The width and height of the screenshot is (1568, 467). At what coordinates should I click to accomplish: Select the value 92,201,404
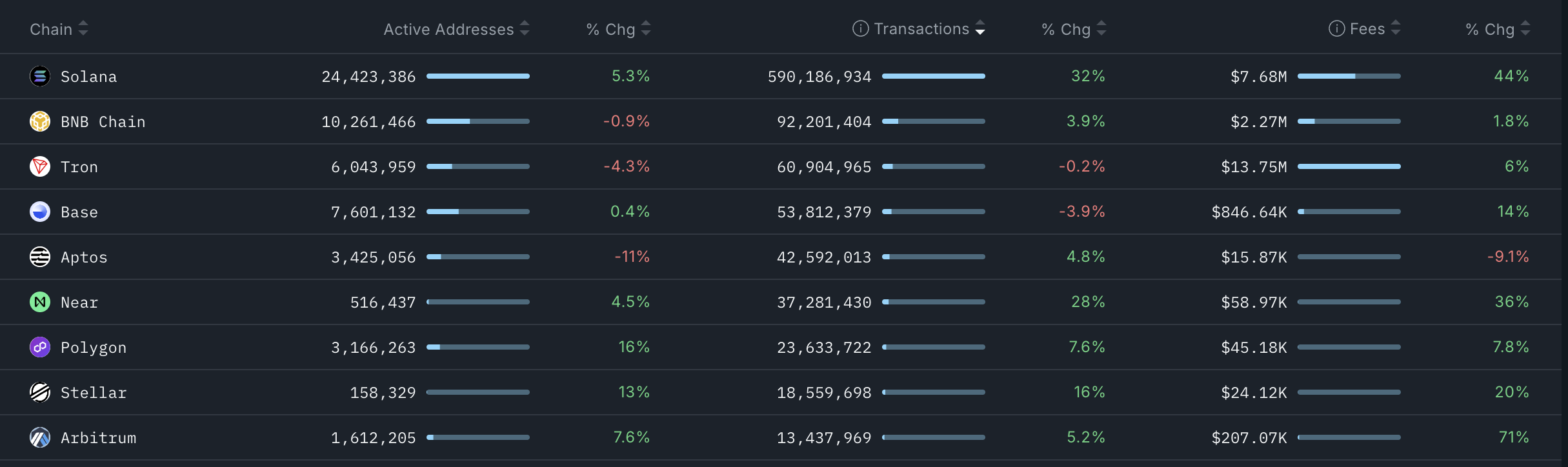pyautogui.click(x=824, y=122)
